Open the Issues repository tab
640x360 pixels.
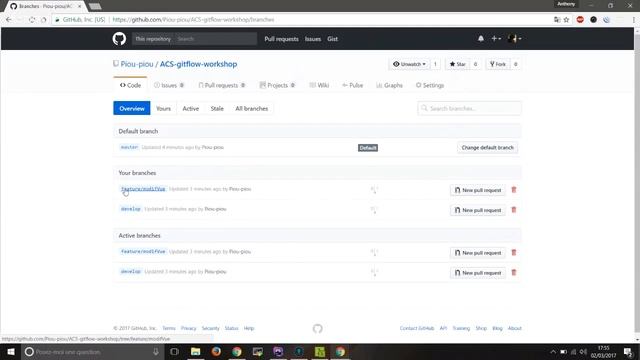(169, 85)
